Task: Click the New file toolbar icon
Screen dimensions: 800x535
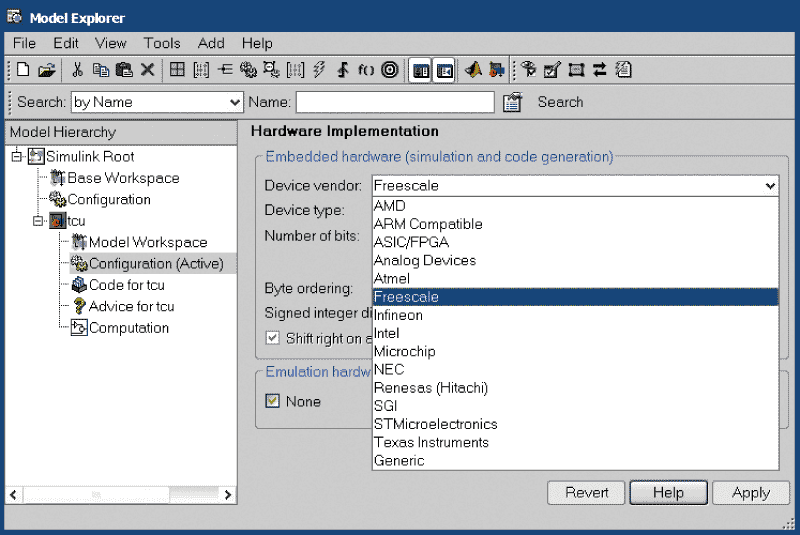Action: point(23,70)
